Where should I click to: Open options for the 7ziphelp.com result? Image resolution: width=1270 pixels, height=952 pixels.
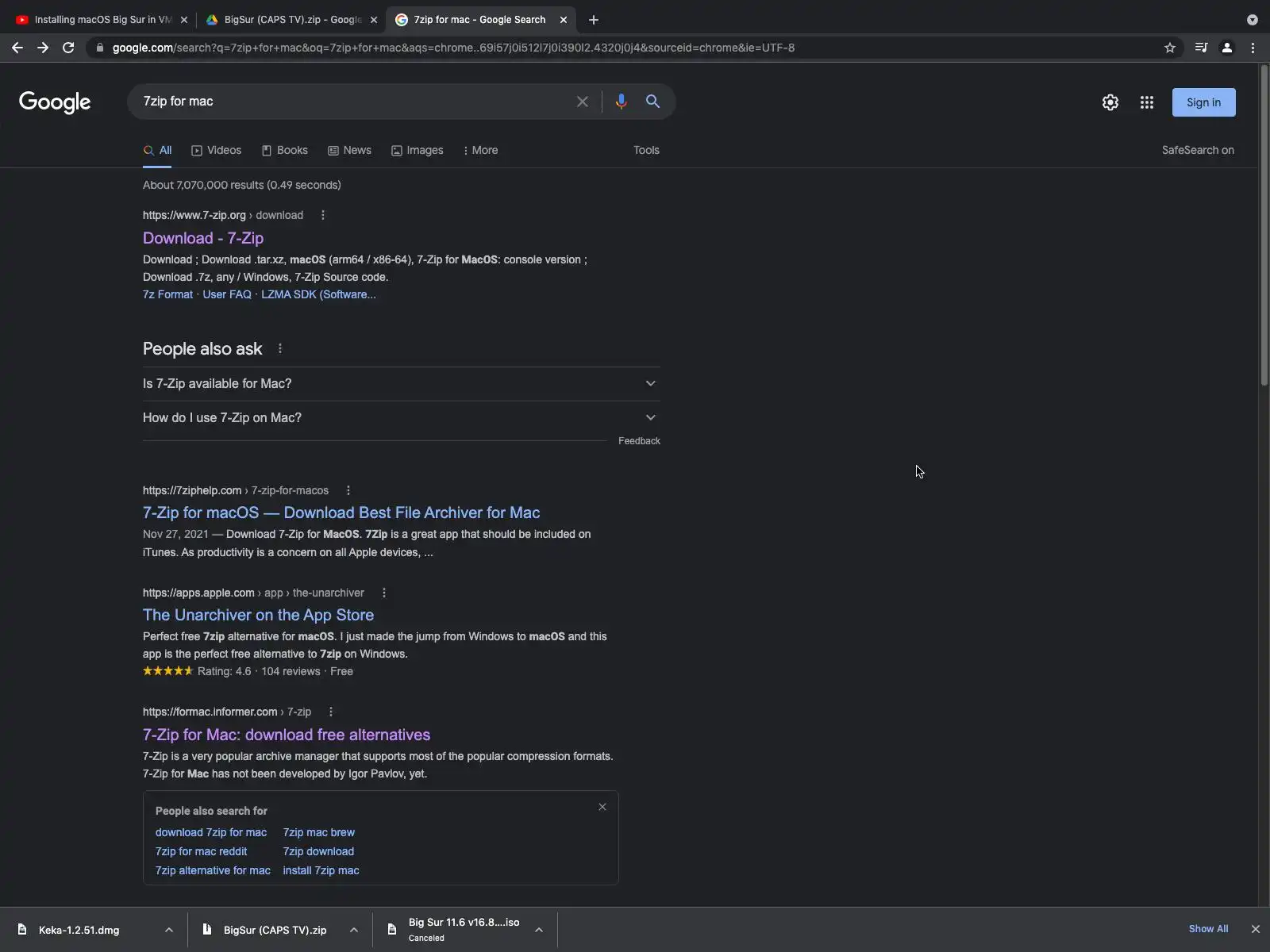click(348, 490)
